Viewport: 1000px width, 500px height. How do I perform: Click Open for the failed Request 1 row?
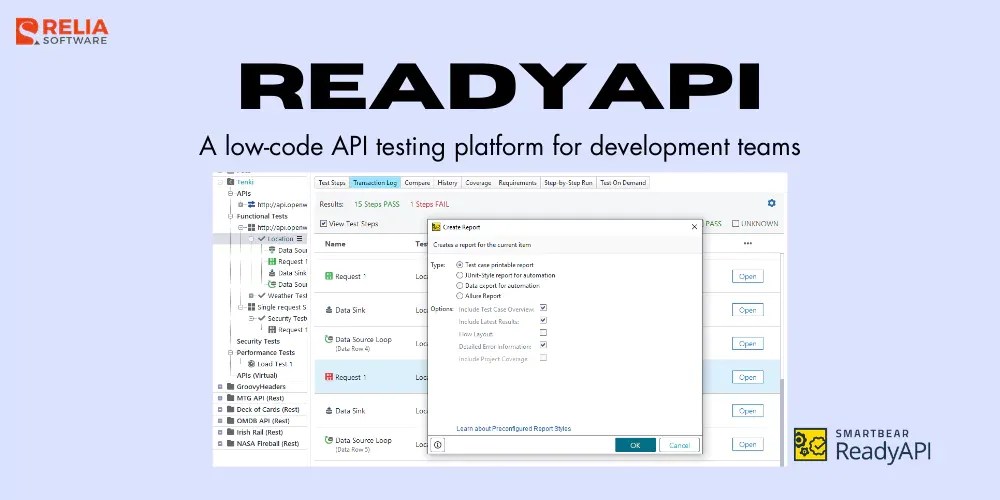747,377
